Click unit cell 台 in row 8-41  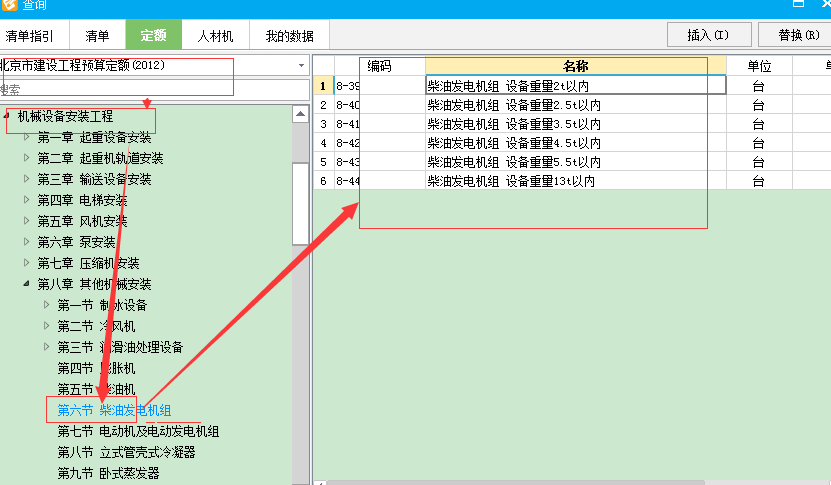759,124
